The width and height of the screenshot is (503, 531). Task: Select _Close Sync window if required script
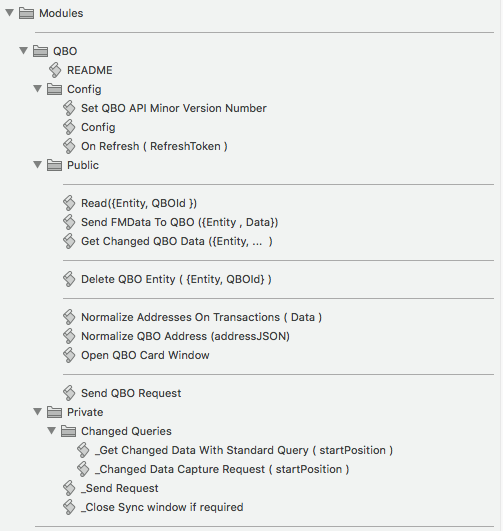click(162, 507)
